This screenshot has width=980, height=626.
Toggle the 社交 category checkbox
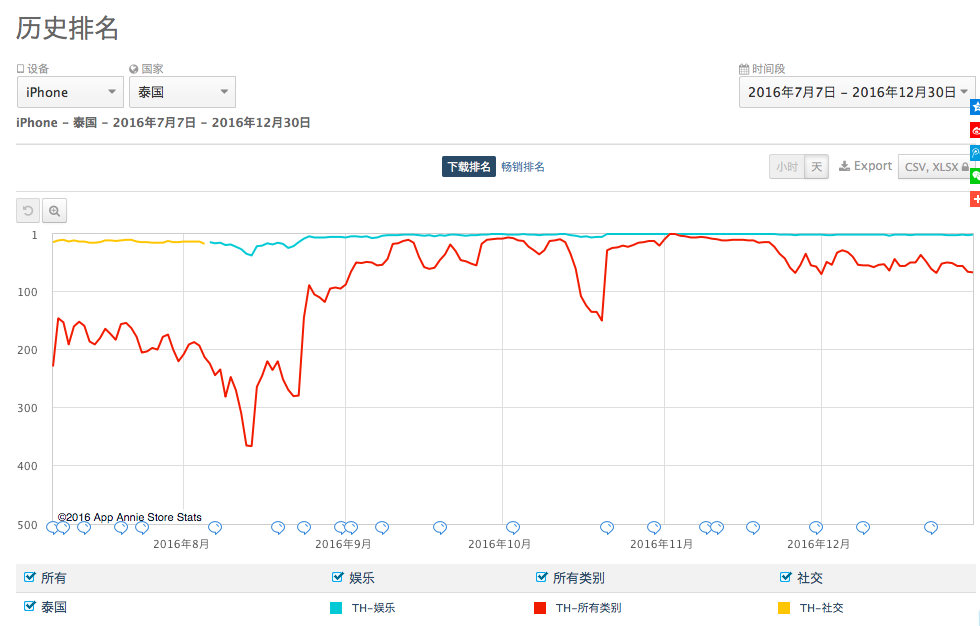coord(786,577)
